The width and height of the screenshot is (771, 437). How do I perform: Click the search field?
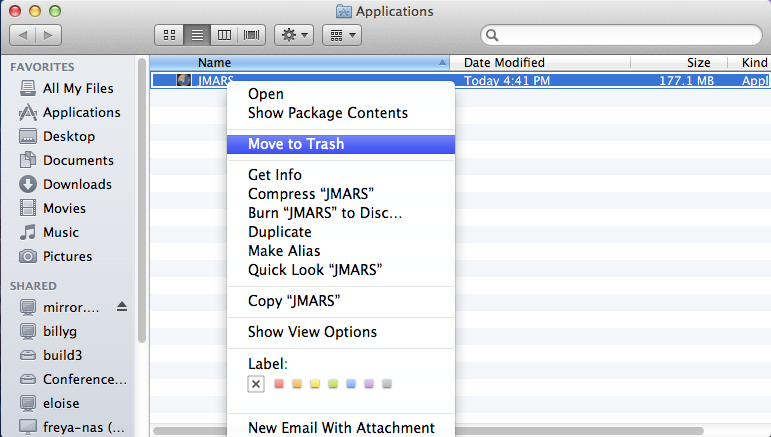point(621,35)
